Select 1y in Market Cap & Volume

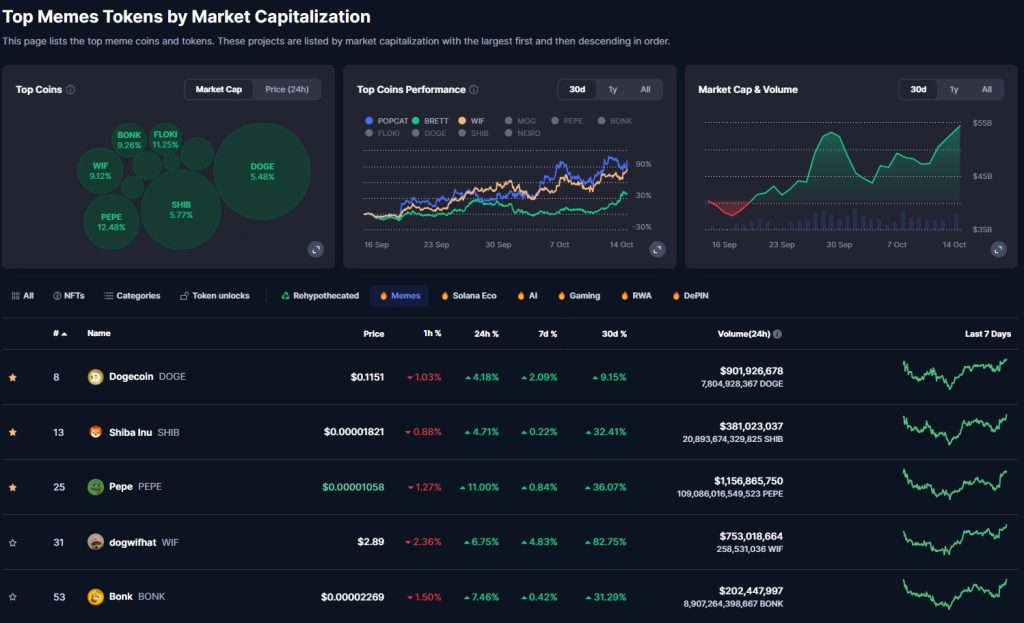click(954, 89)
